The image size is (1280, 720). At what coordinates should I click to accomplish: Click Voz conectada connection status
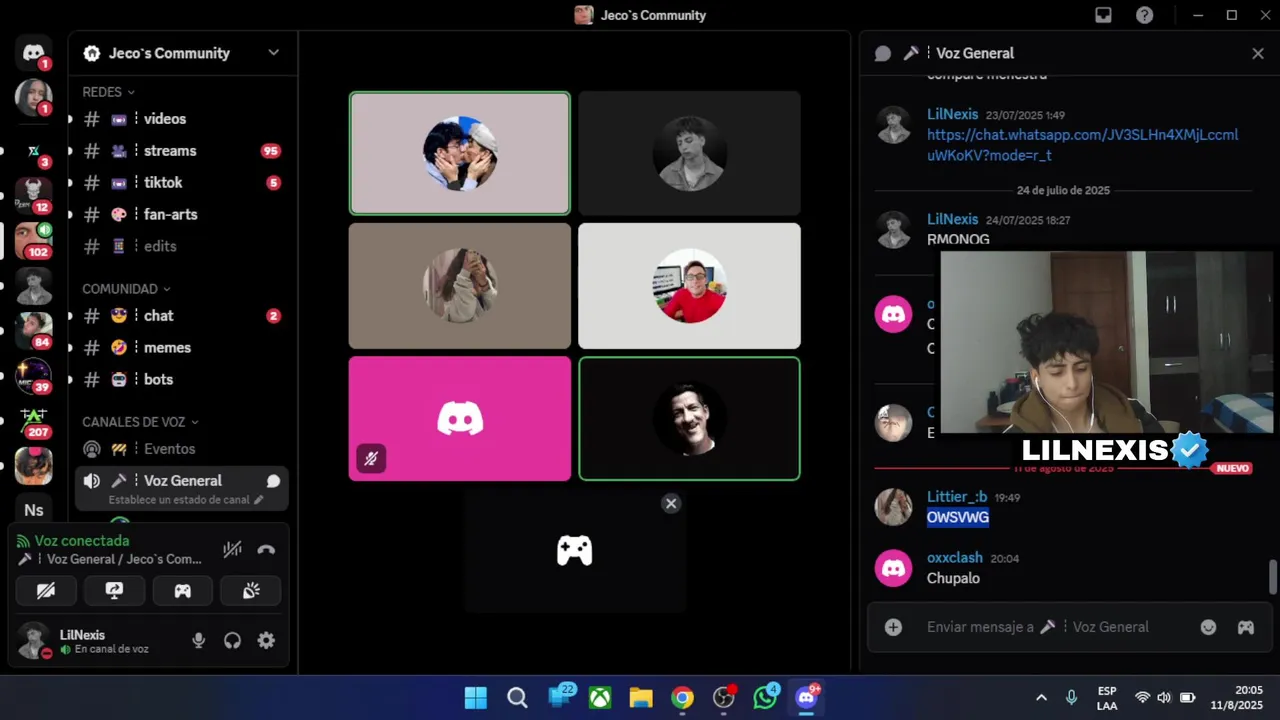click(x=81, y=541)
